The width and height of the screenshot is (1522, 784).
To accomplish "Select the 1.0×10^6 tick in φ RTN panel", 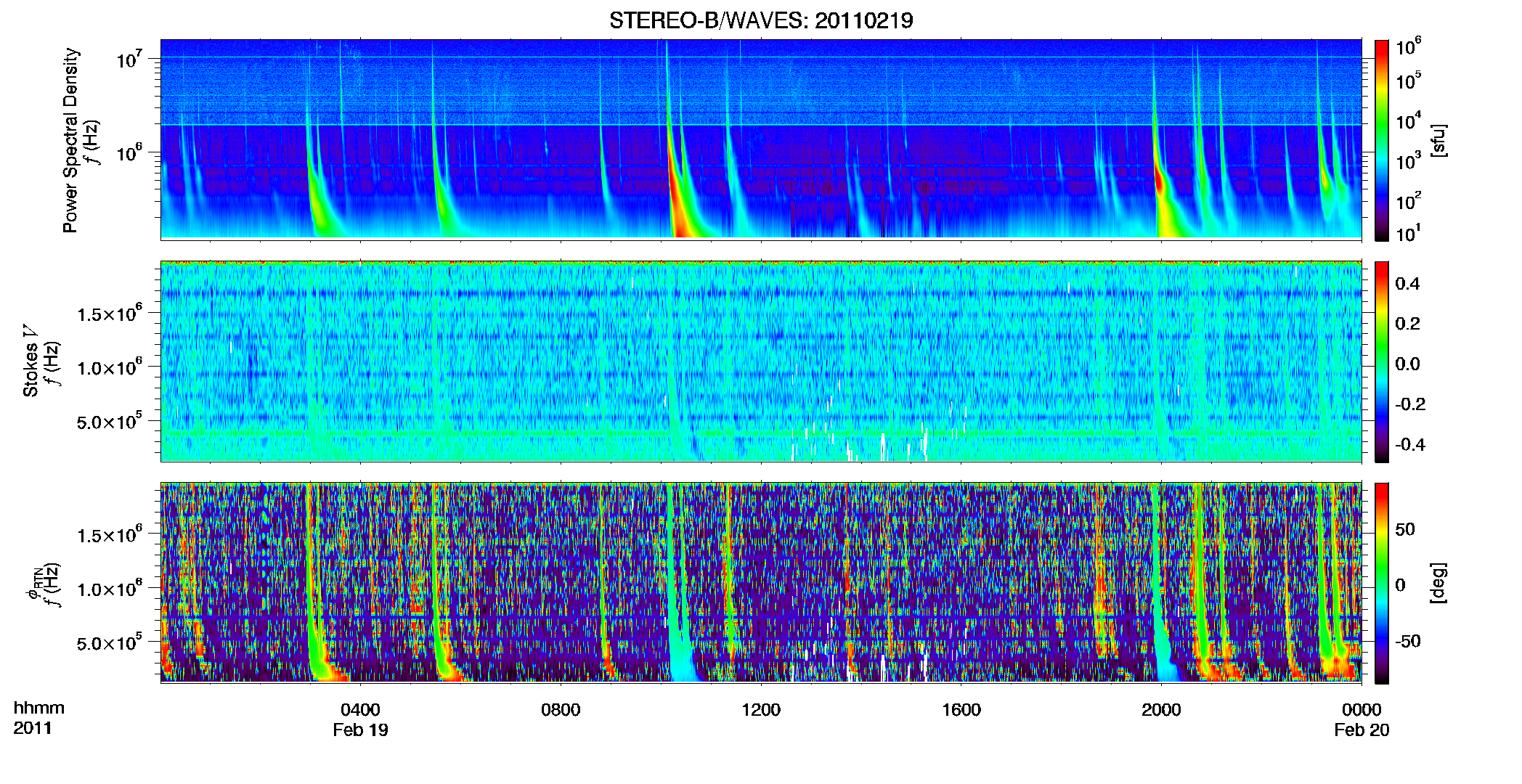I will point(109,588).
